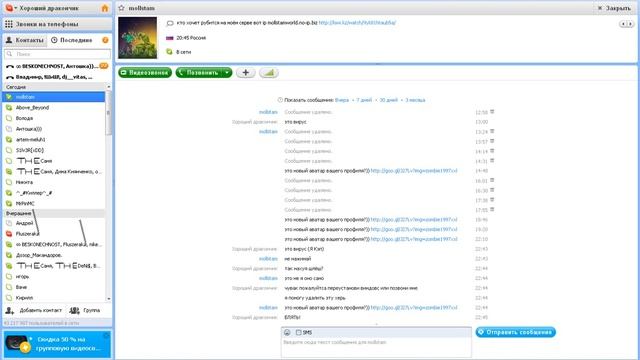Start a video call with Видеозвонок
640x360 pixels.
point(145,73)
